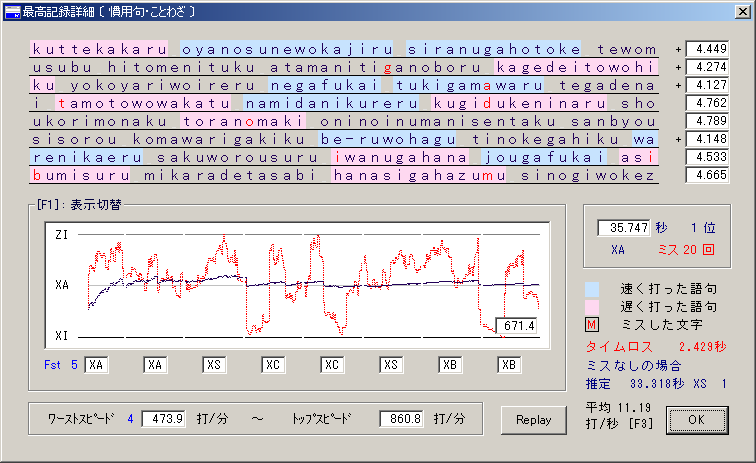Click line time value 4.789

coord(707,121)
